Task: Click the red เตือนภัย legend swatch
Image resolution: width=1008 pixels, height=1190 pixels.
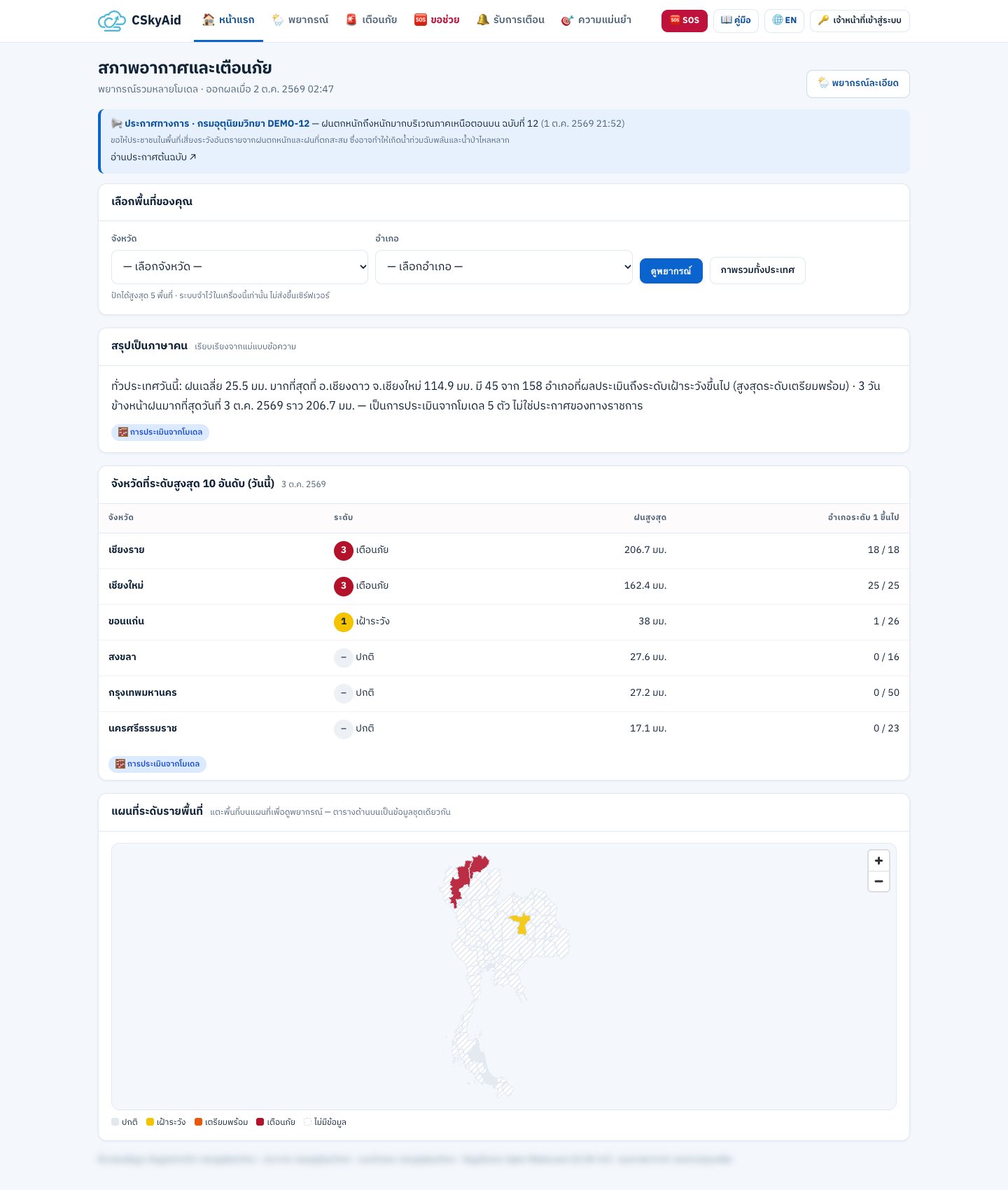Action: tap(260, 1122)
